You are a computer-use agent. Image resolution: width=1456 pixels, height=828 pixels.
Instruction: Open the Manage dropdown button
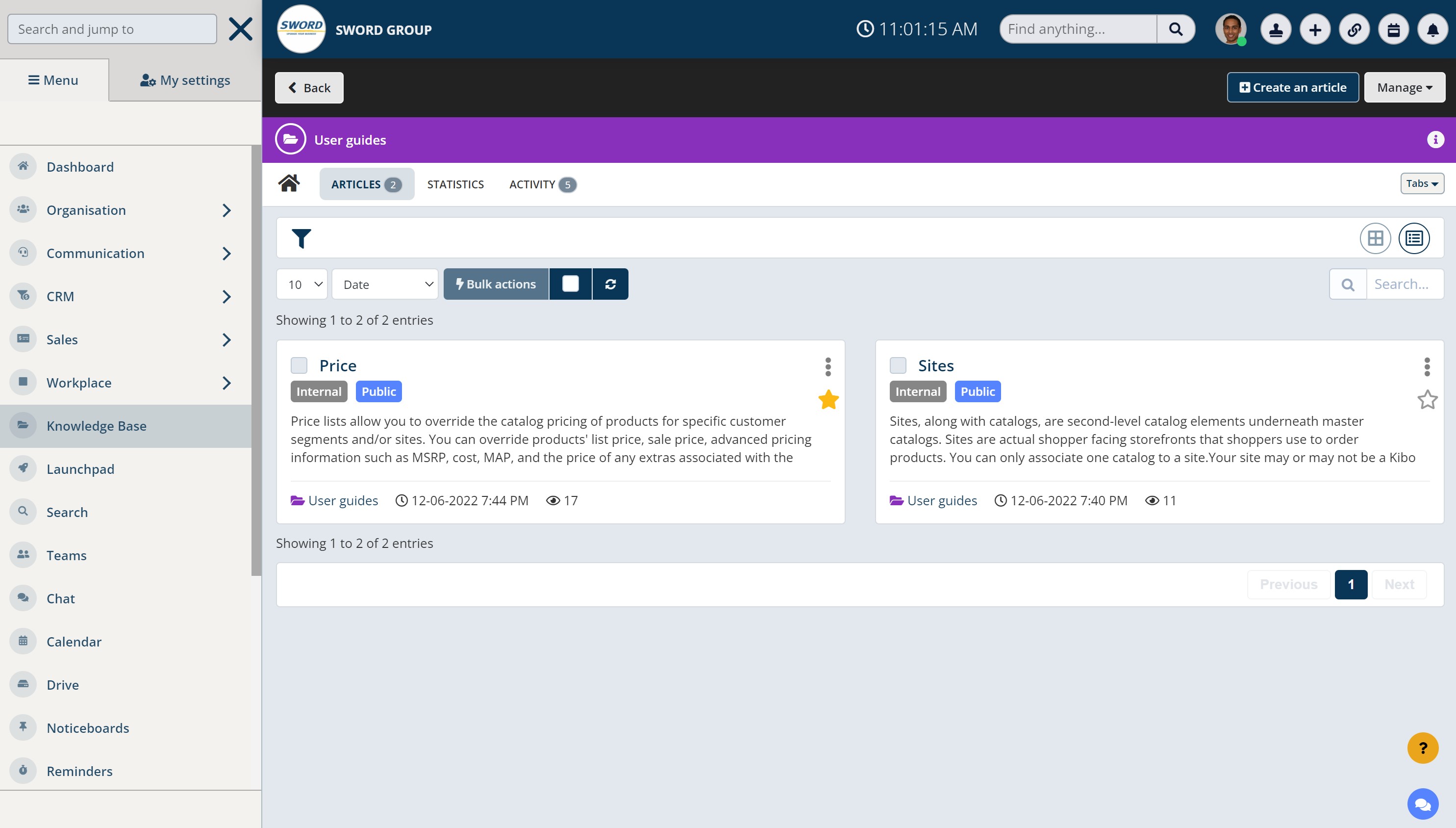click(x=1404, y=88)
